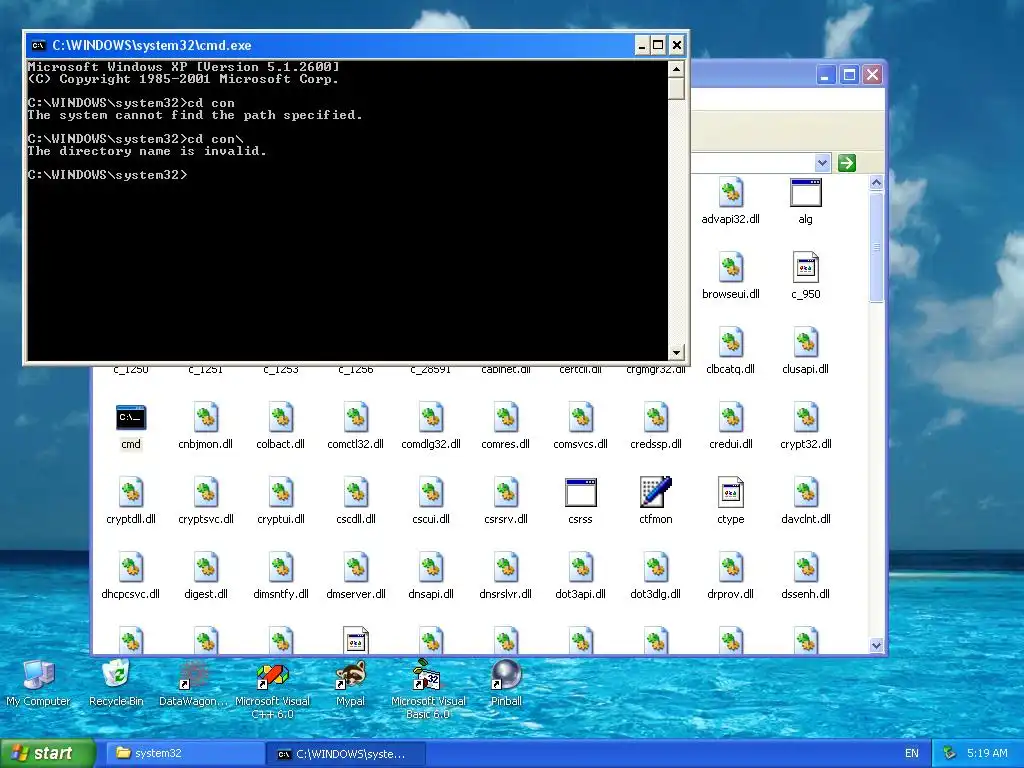Switch to the system32 taskbar button
This screenshot has height=768, width=1024.
[x=184, y=753]
